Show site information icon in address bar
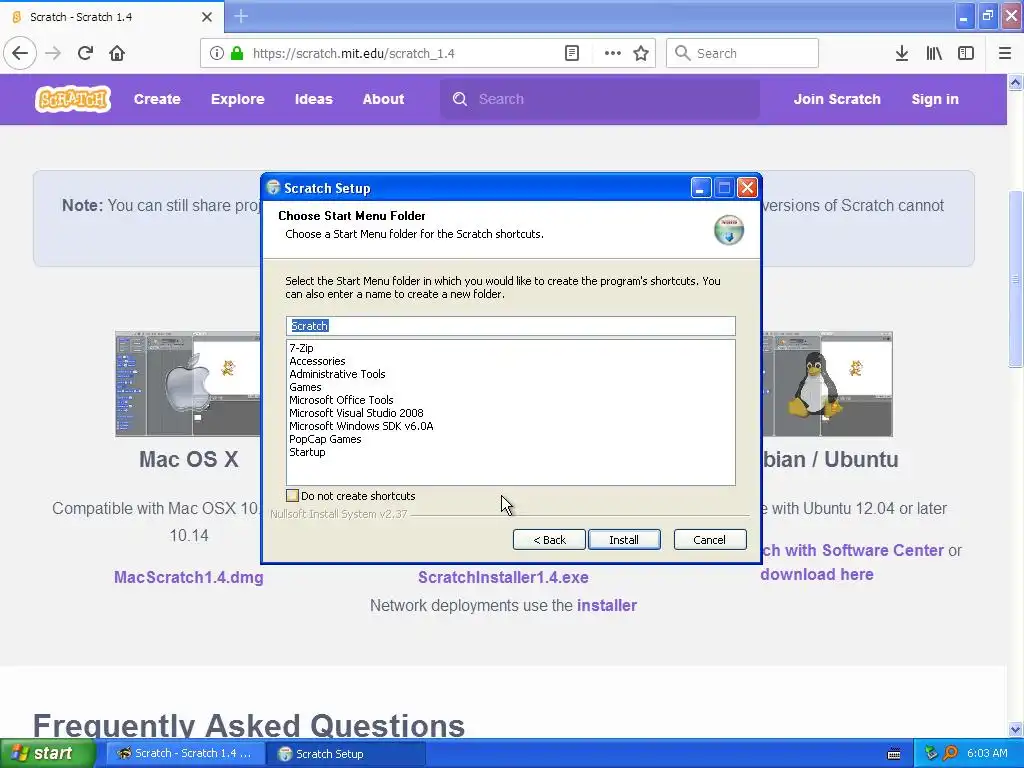Viewport: 1024px width, 768px height. 217,53
